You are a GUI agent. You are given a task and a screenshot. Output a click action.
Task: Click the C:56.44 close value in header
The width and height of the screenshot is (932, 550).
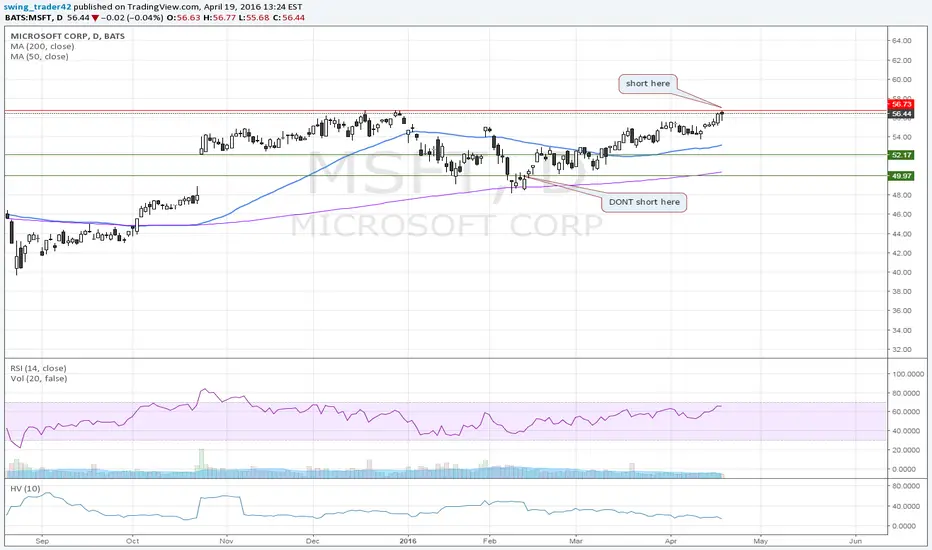point(289,18)
